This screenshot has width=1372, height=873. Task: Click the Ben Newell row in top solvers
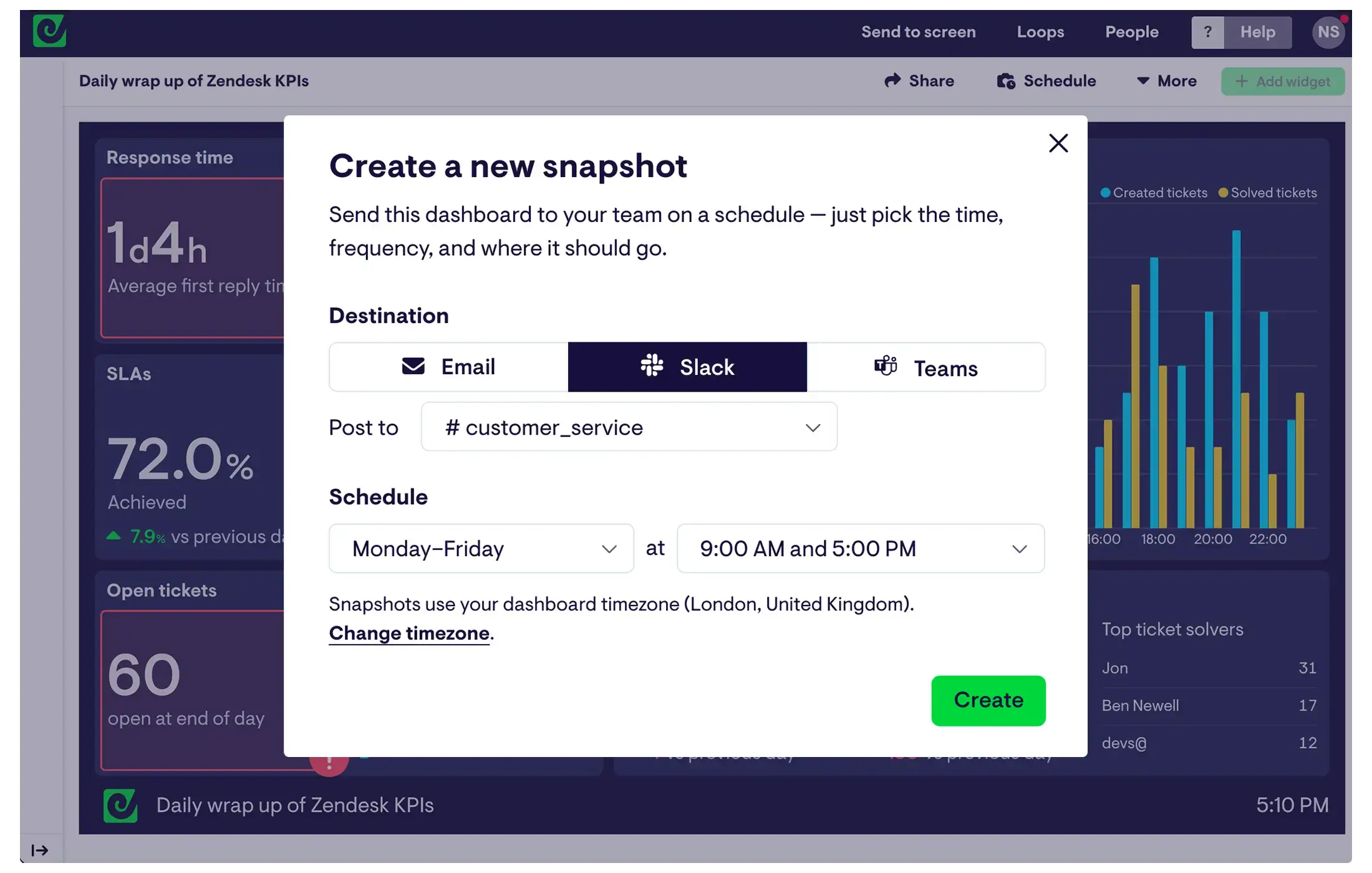pyautogui.click(x=1209, y=705)
